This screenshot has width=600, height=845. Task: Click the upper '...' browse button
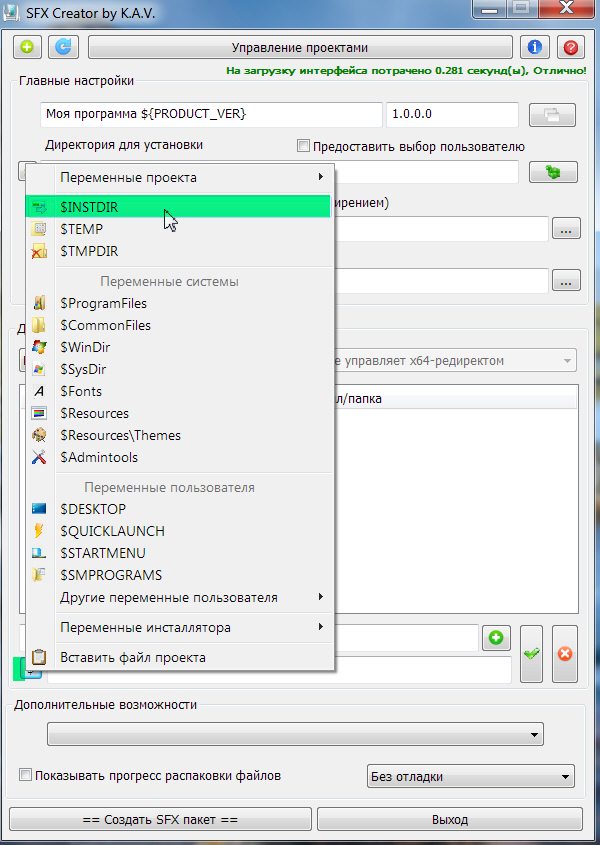tap(566, 229)
